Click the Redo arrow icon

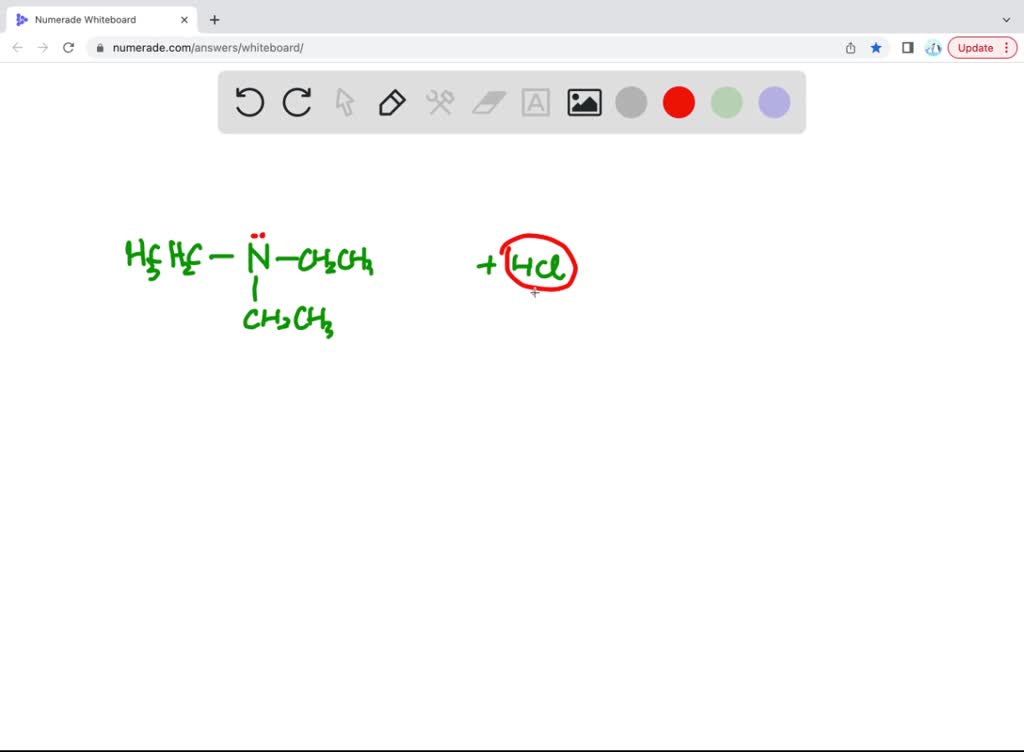[x=297, y=102]
